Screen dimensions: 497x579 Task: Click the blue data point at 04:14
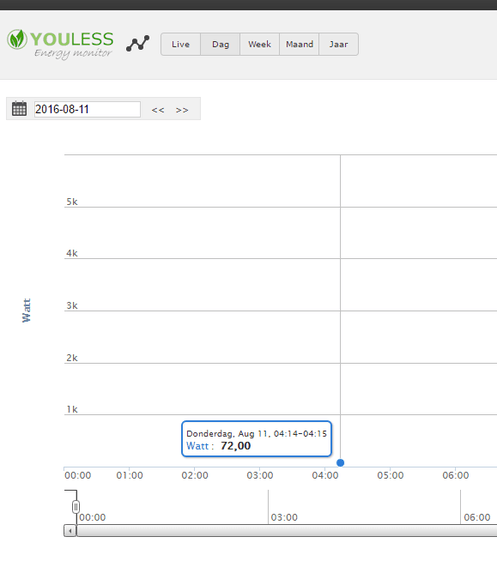coord(340,463)
